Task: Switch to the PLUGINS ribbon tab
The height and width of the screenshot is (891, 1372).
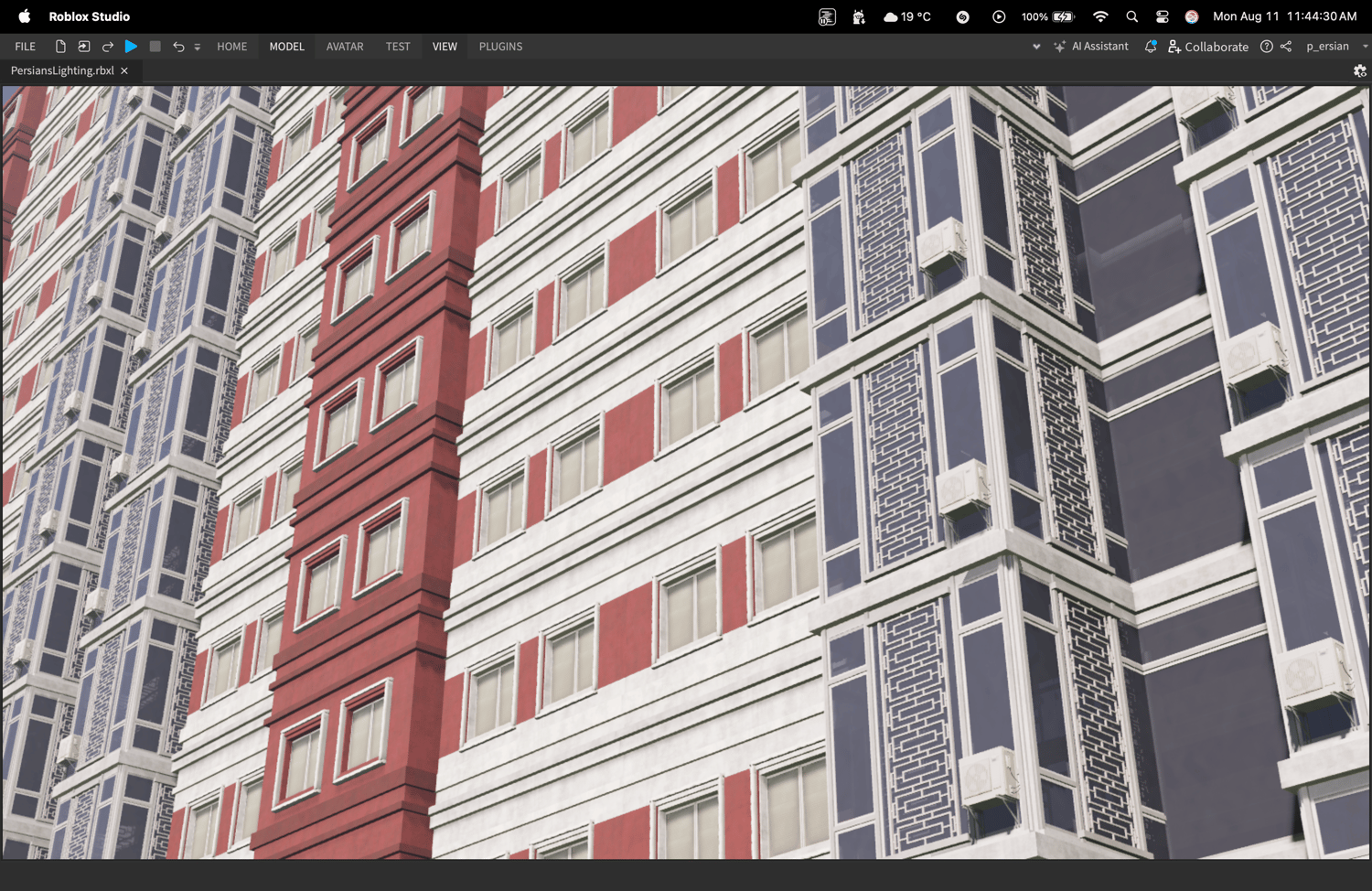Action: [501, 47]
